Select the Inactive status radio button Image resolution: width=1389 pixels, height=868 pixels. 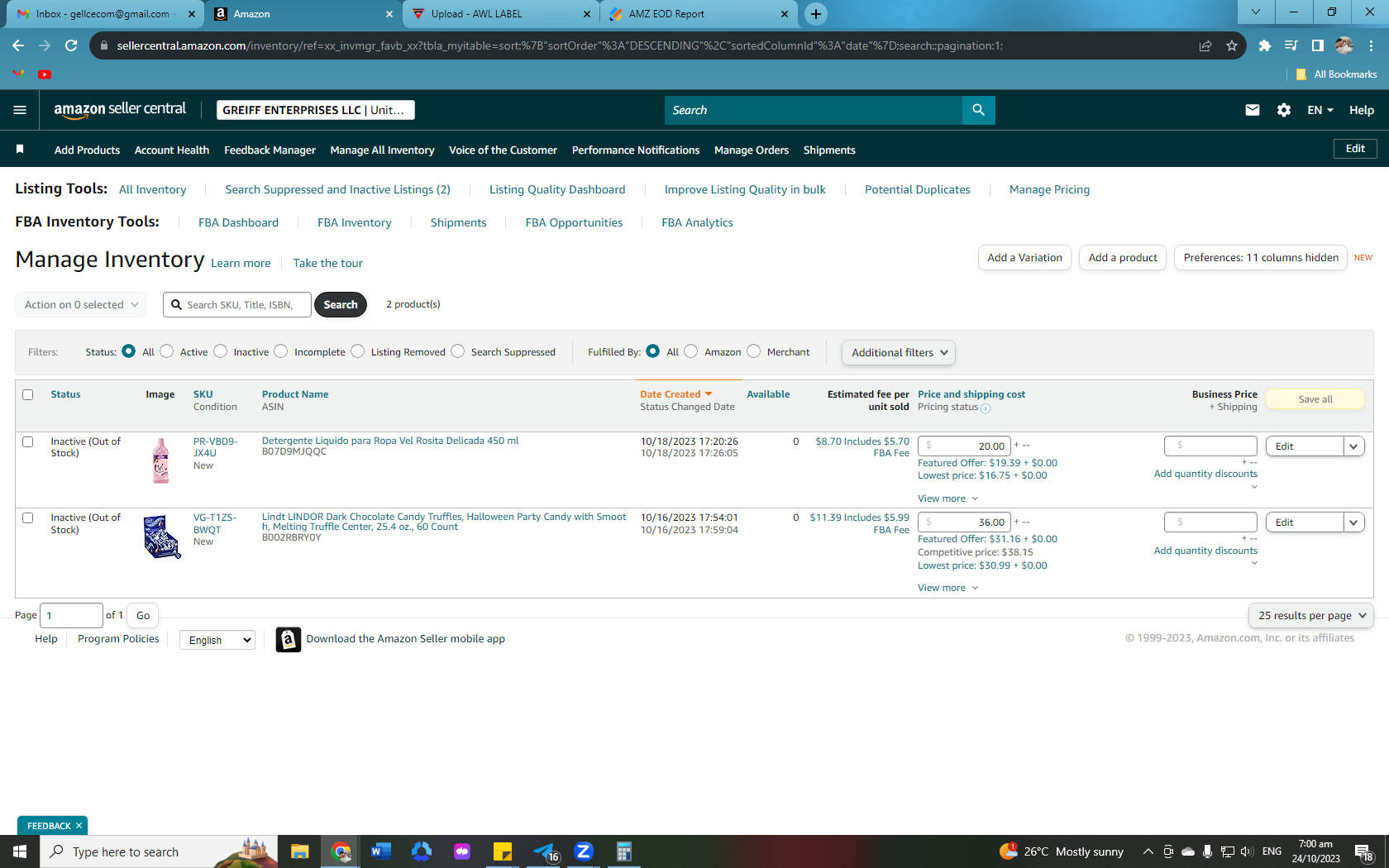tap(220, 351)
